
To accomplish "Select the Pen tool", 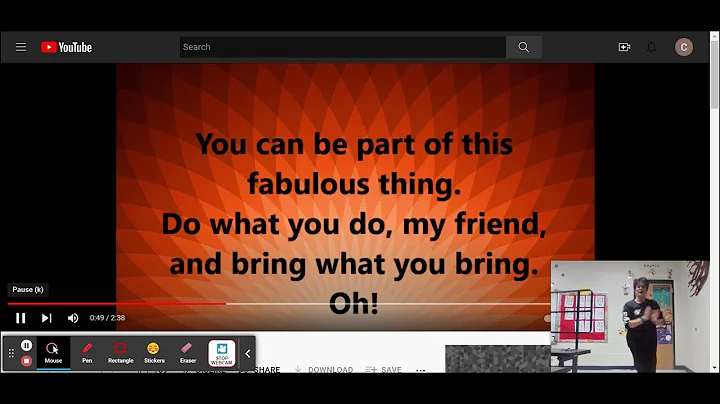I will (87, 353).
